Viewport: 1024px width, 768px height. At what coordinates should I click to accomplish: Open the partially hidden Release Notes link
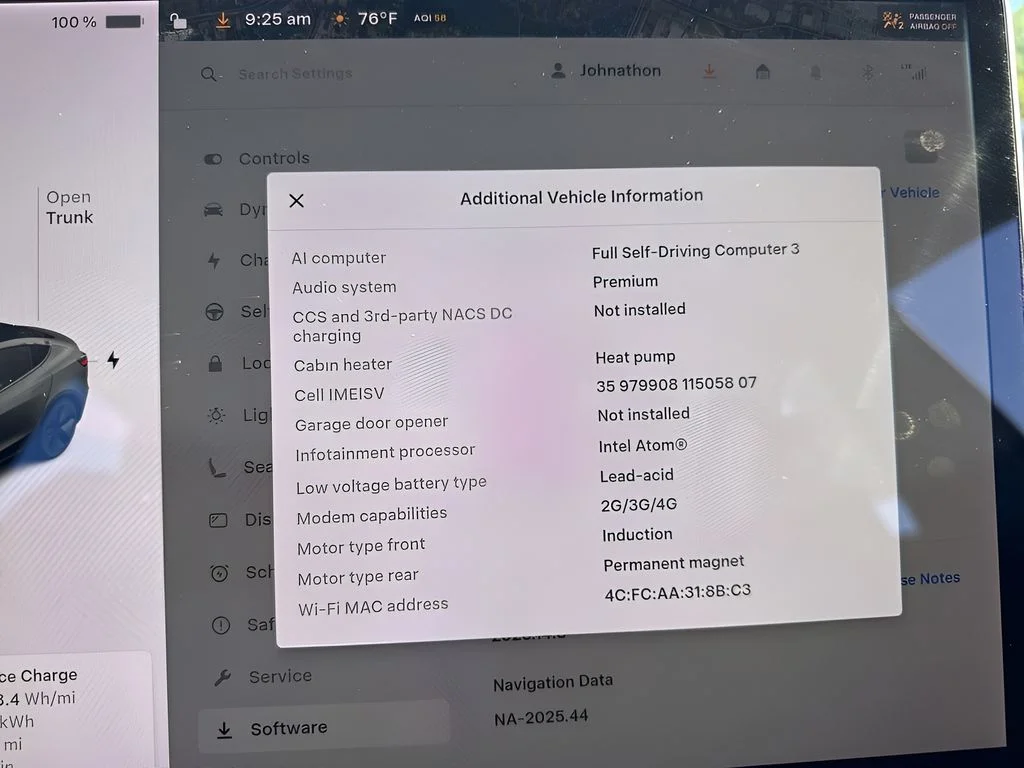click(x=930, y=579)
